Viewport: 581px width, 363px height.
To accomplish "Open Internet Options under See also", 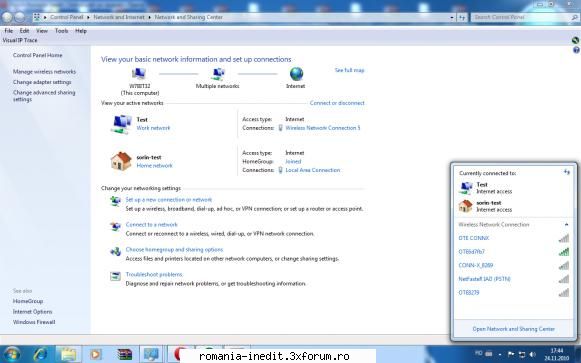I will [x=33, y=312].
